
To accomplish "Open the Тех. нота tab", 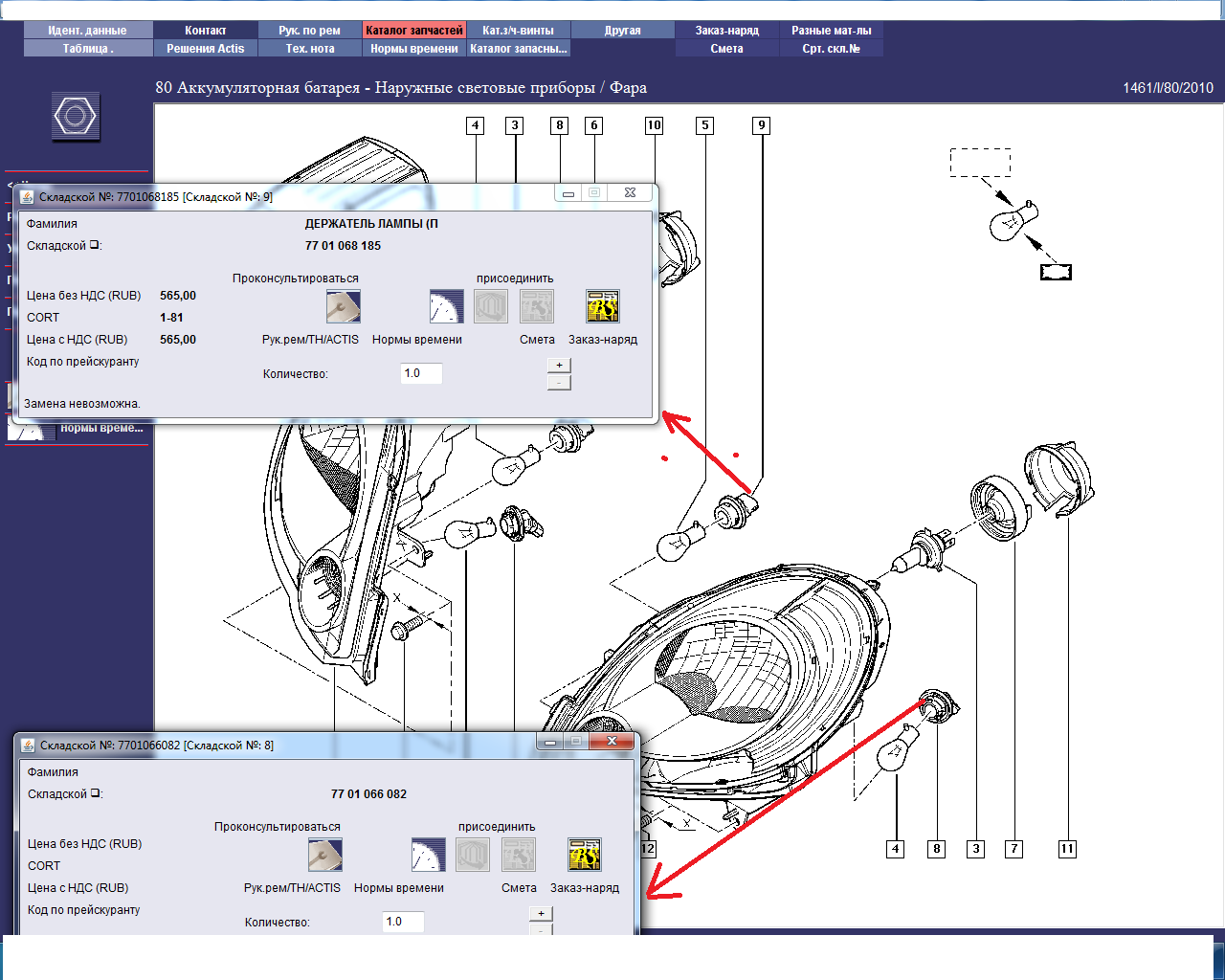I will [310, 49].
